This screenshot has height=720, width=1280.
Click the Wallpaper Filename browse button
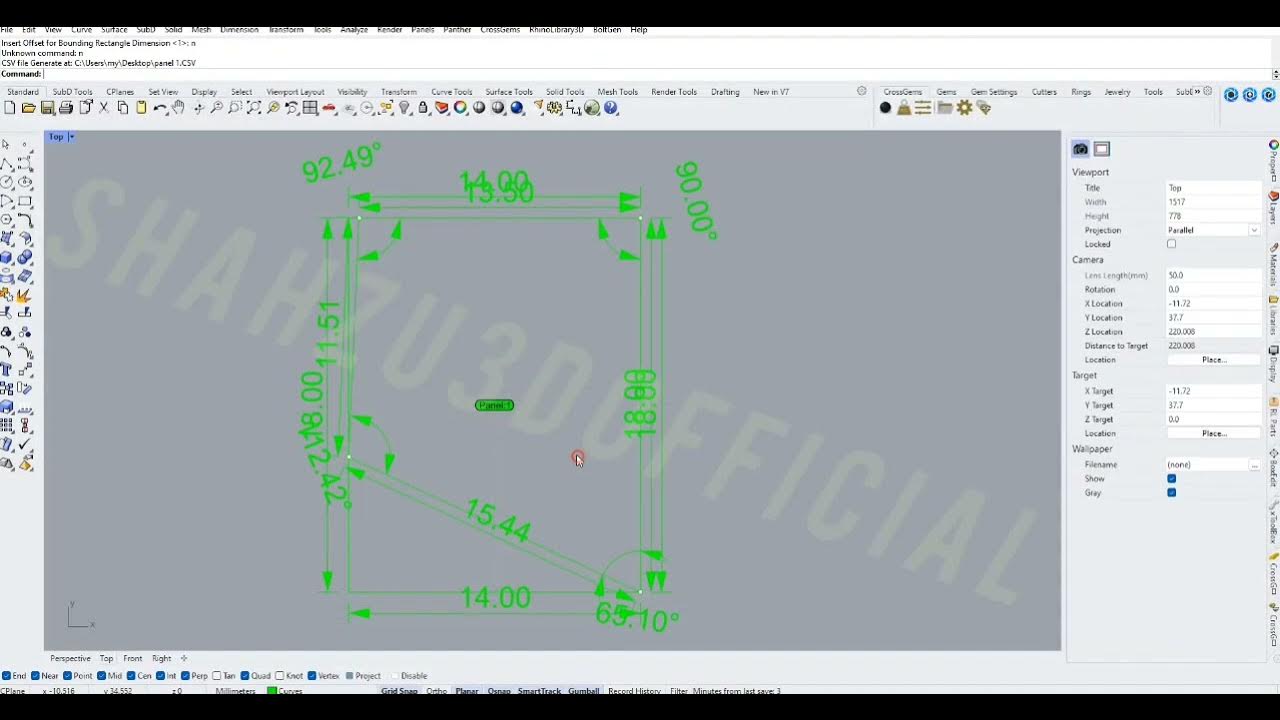(1254, 465)
